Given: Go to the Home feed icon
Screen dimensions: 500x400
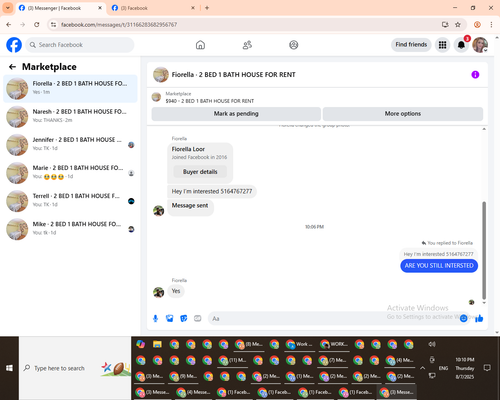Looking at the screenshot, I should [200, 45].
